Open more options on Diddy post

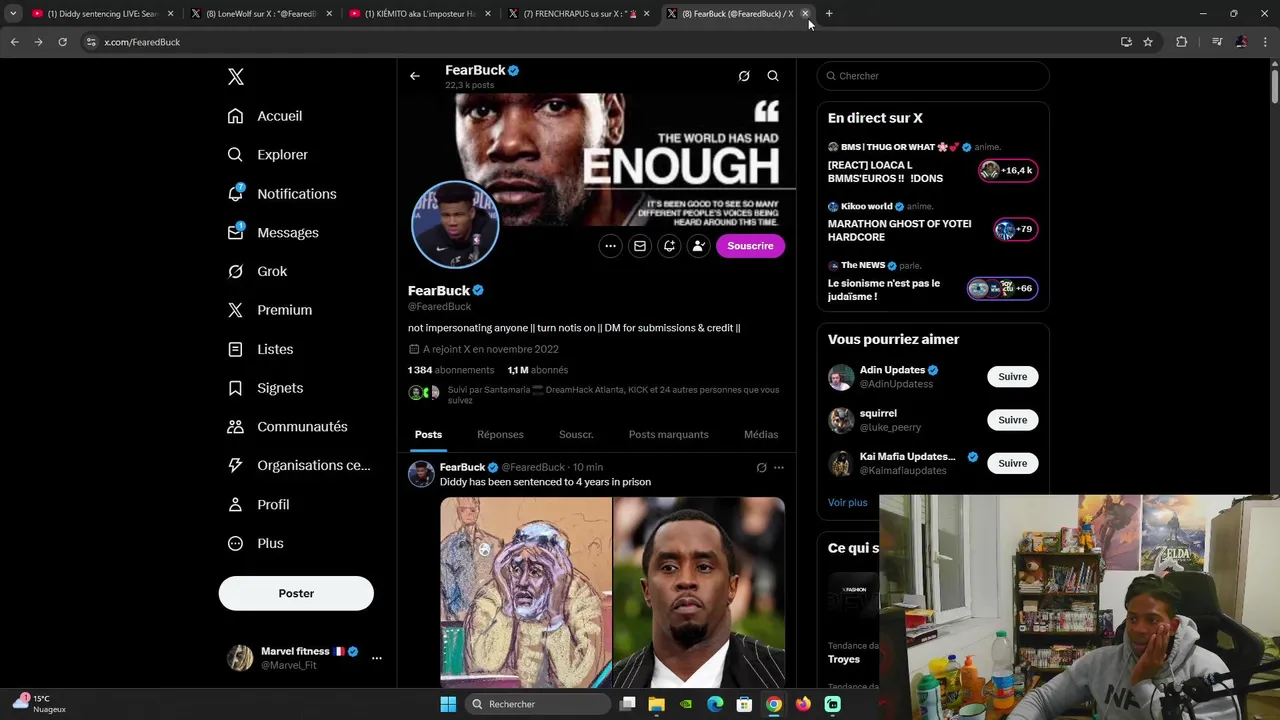coord(779,468)
